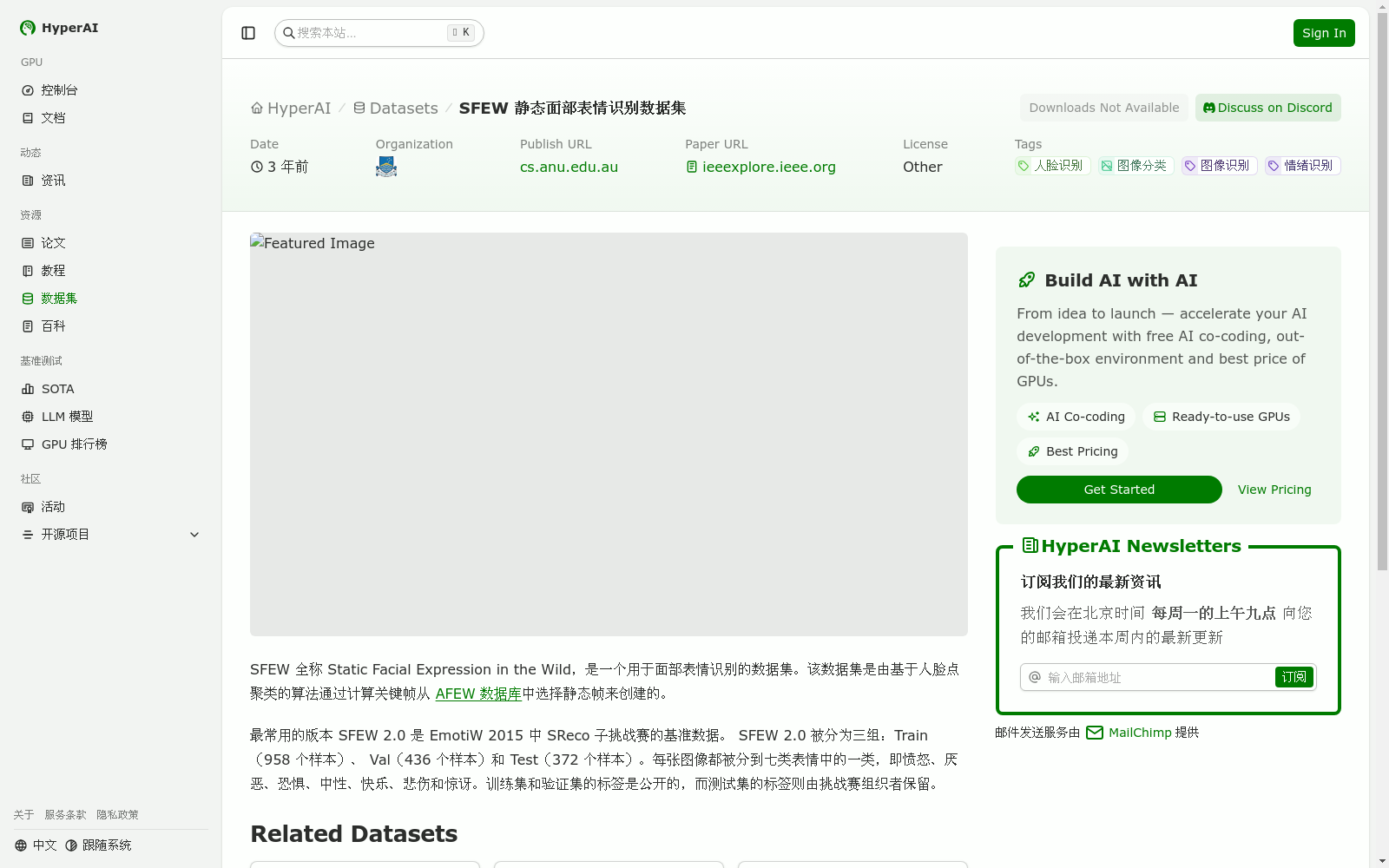Click the 百科 sidebar icon
This screenshot has width=1389, height=868.
point(28,326)
